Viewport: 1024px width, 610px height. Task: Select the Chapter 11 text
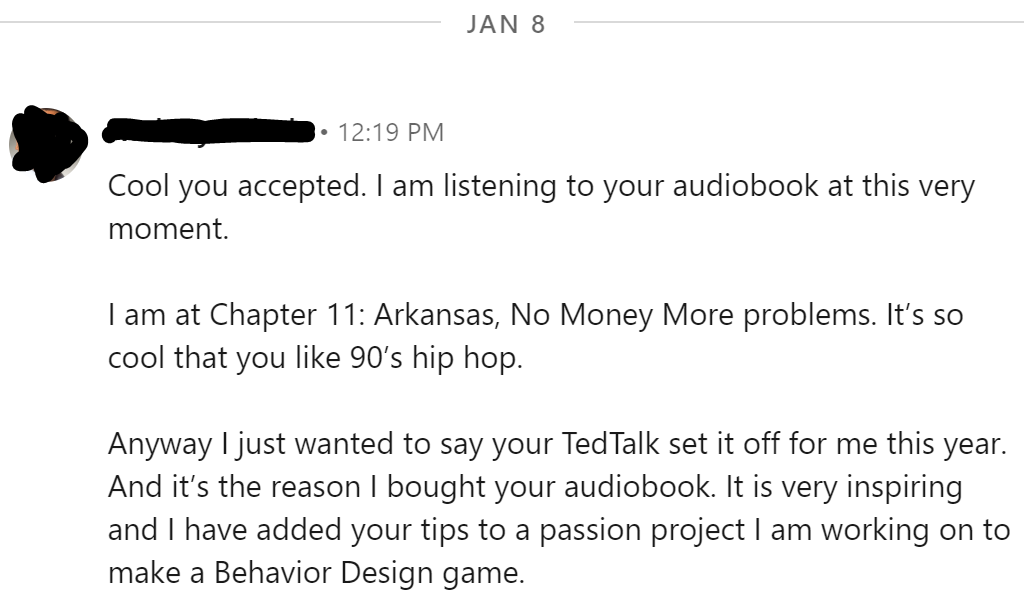point(287,315)
